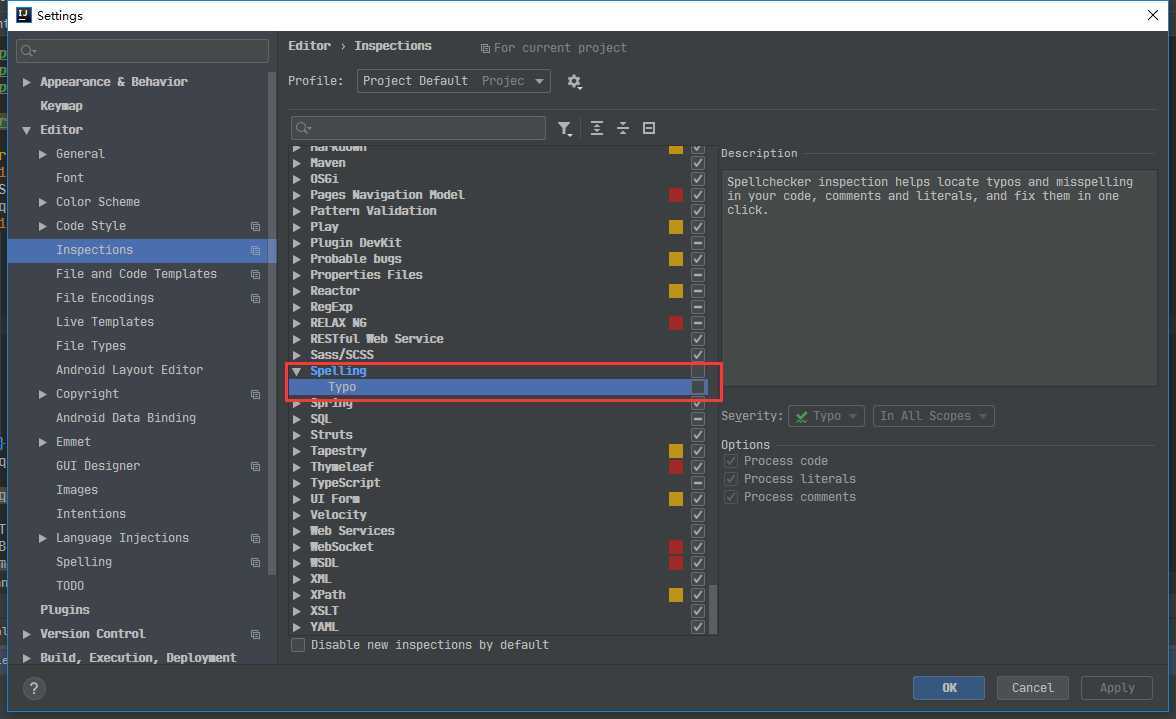Click the project icon beside Code Style
The height and width of the screenshot is (719, 1176).
click(x=255, y=226)
